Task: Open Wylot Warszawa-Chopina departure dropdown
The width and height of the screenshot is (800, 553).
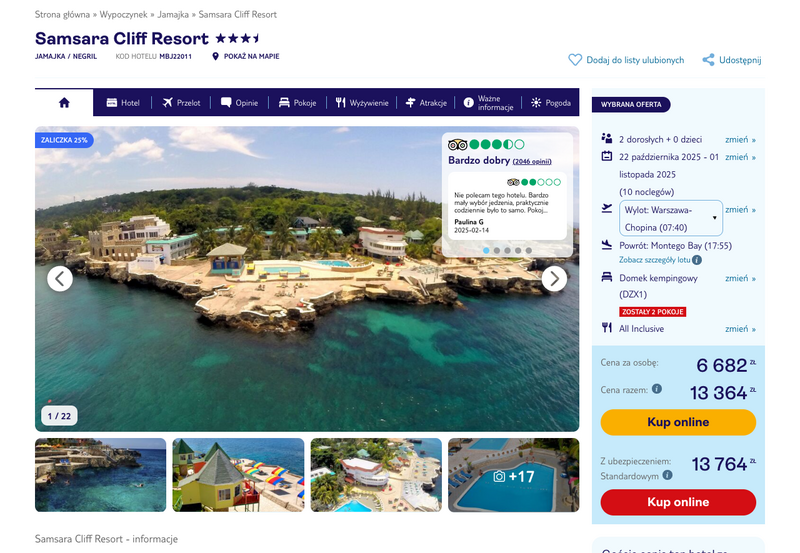Action: click(x=671, y=218)
